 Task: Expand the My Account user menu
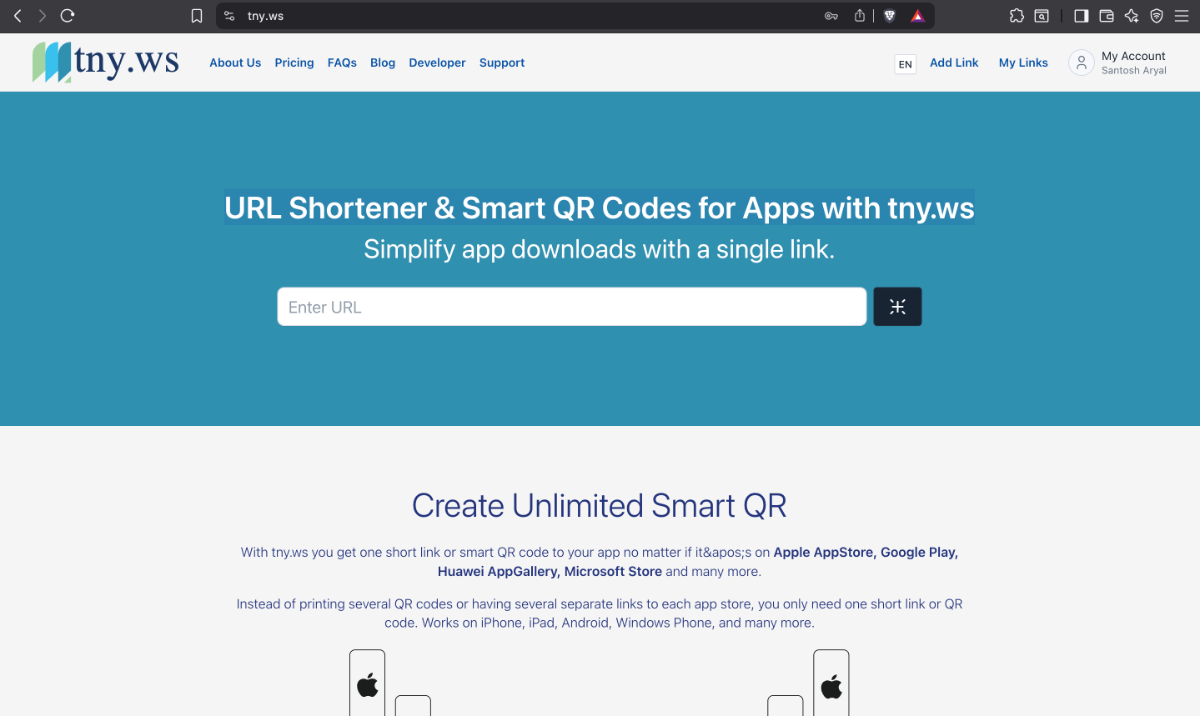pos(1118,63)
